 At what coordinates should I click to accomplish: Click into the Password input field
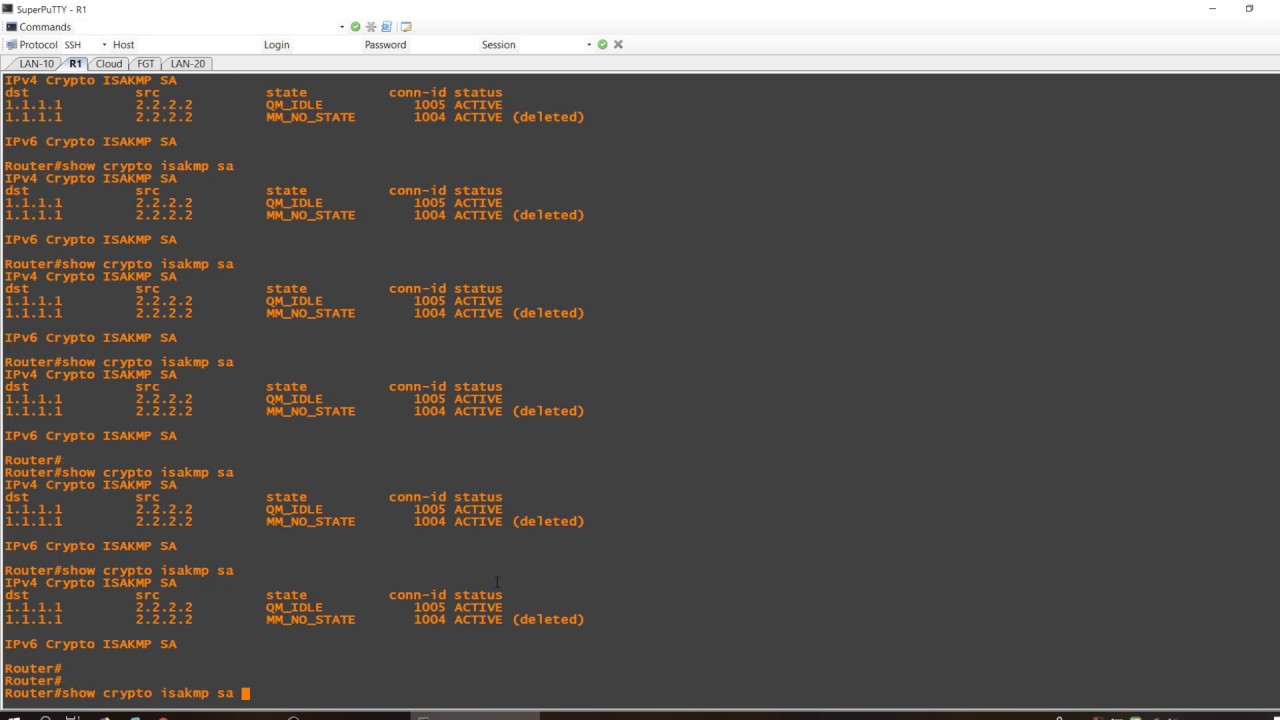pos(443,45)
